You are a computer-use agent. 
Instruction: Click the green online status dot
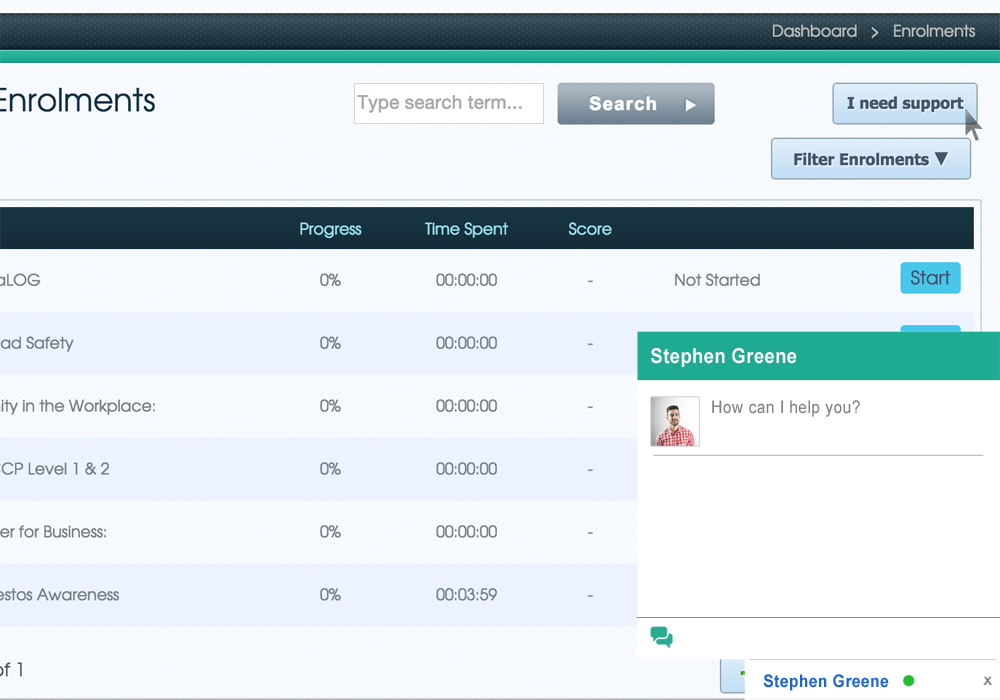pyautogui.click(x=908, y=681)
